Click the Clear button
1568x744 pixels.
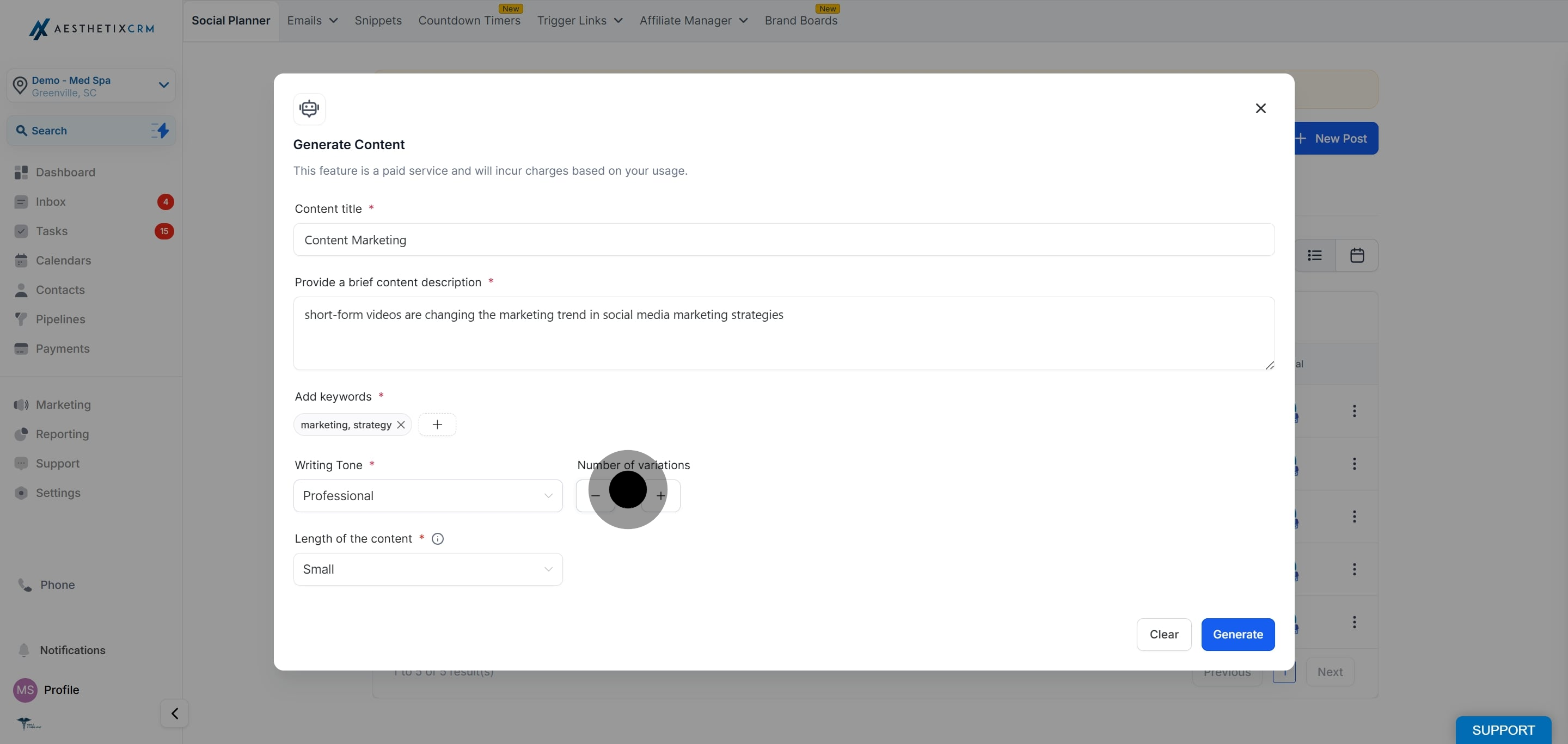[1164, 635]
